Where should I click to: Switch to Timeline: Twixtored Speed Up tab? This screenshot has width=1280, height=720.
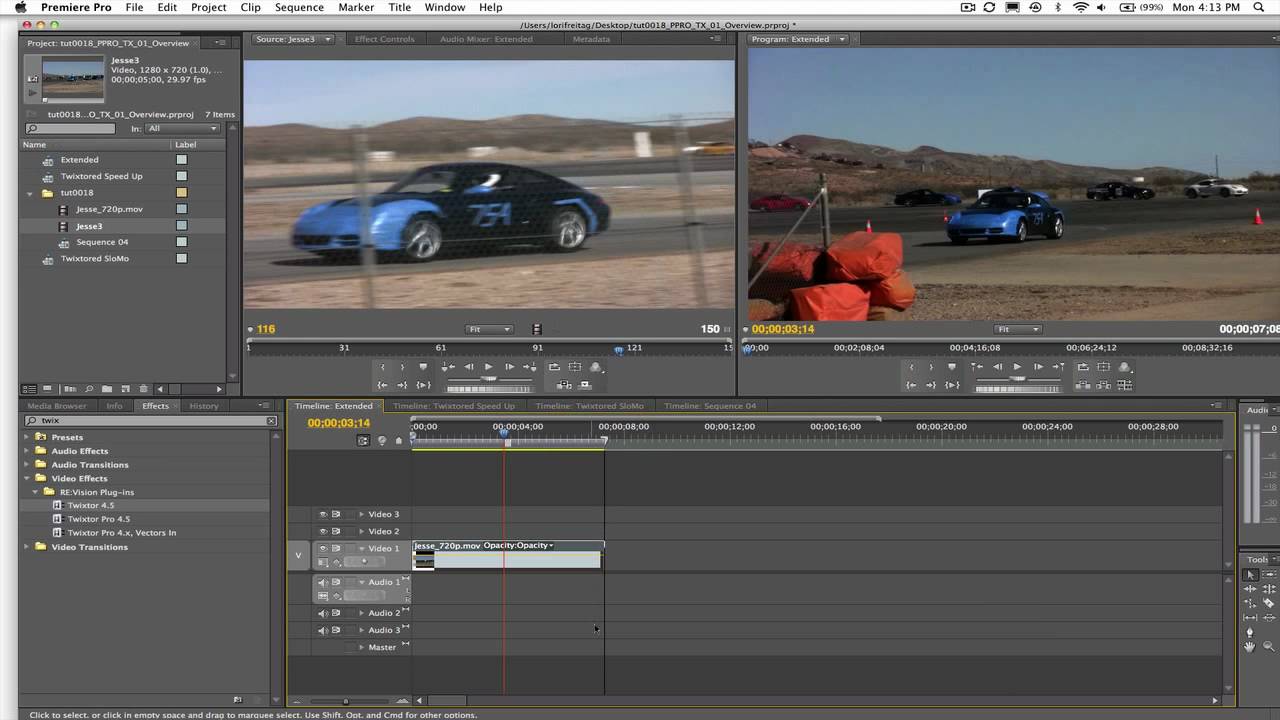pyautogui.click(x=454, y=406)
